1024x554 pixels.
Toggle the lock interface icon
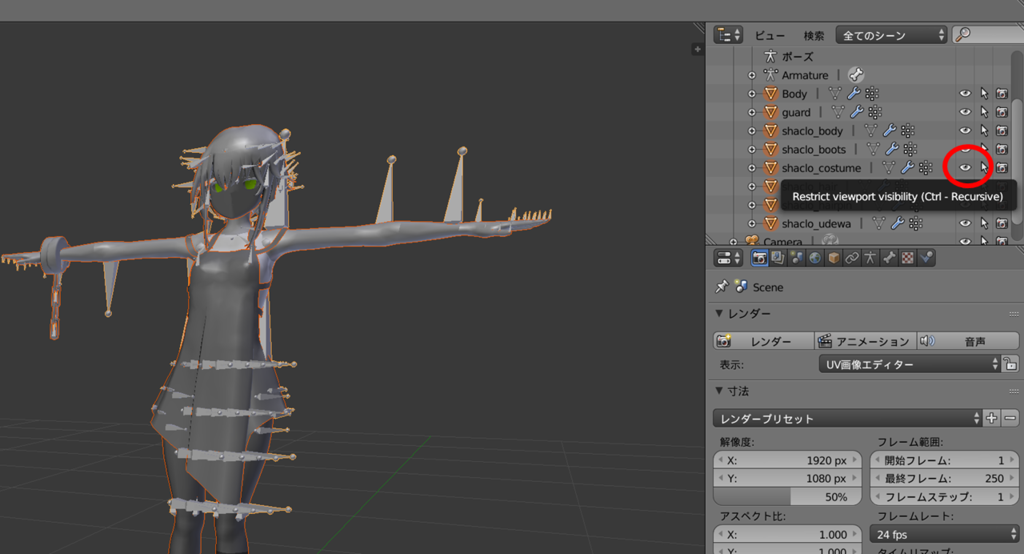1010,364
